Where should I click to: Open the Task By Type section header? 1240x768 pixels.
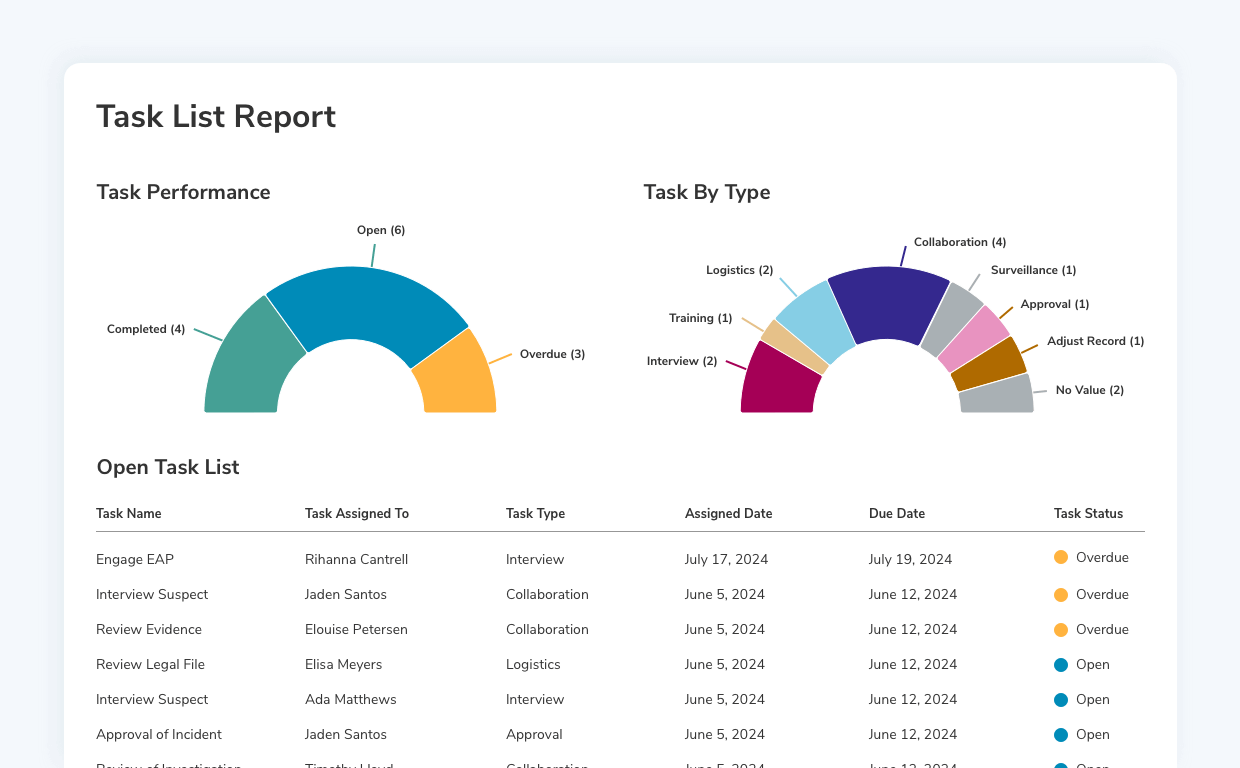tap(707, 192)
